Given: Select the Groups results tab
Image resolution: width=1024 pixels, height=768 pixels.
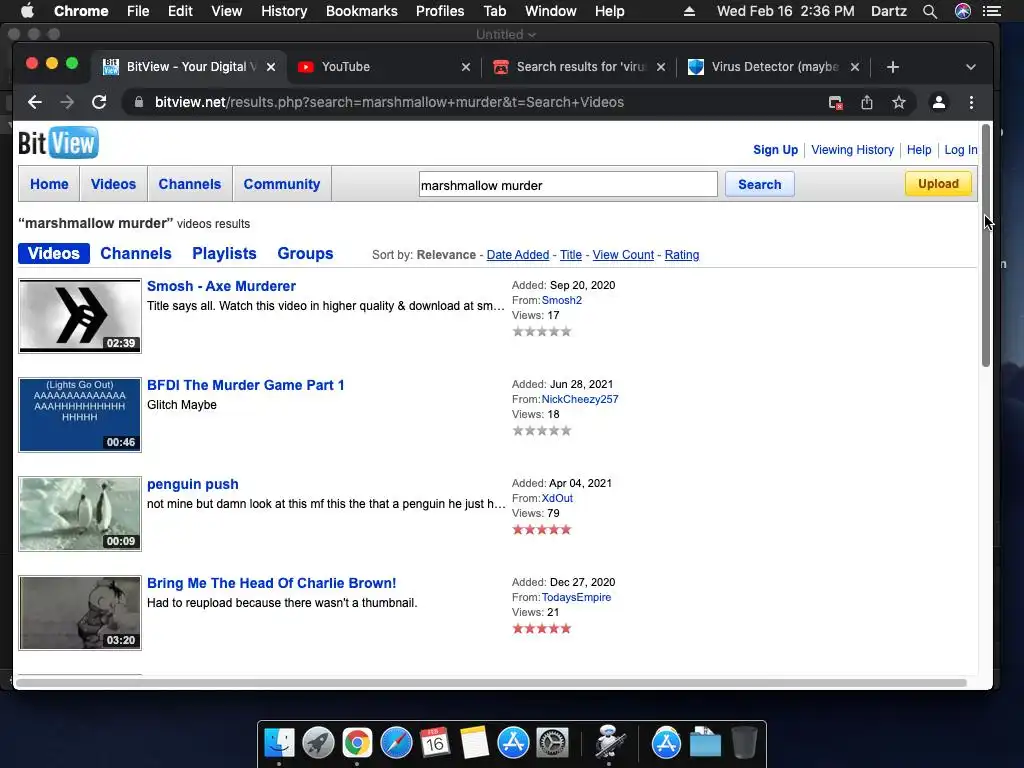Looking at the screenshot, I should coord(305,253).
